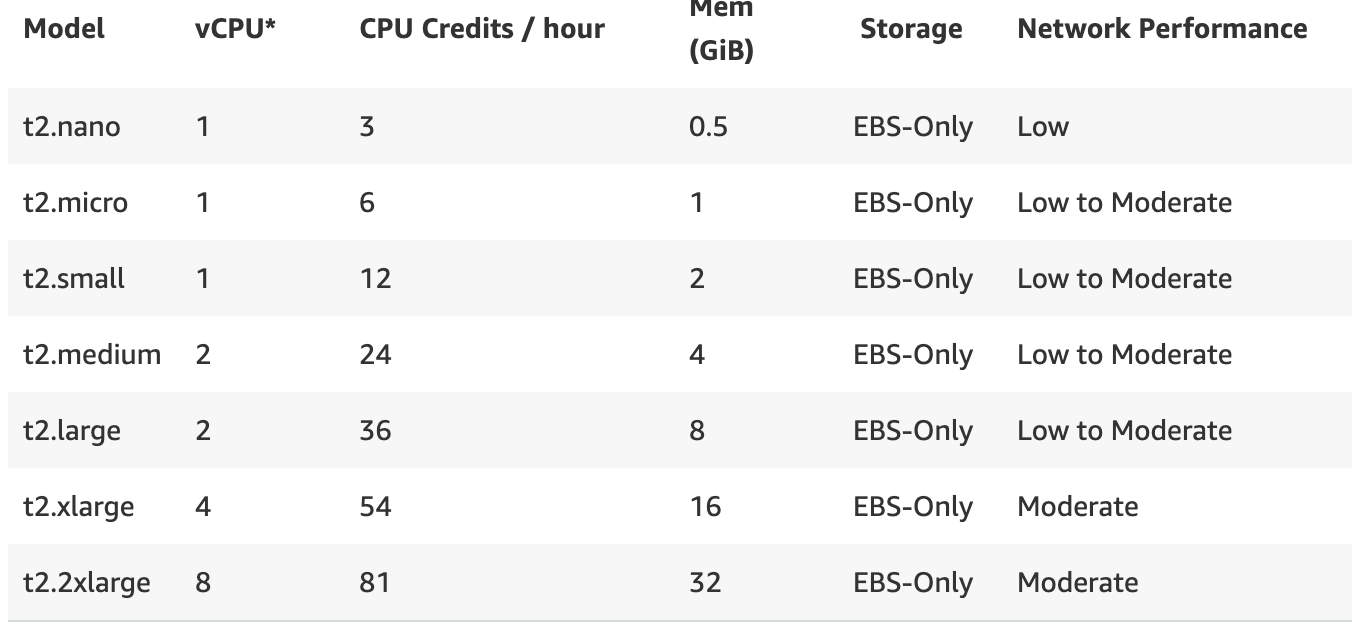The height and width of the screenshot is (642, 1352).
Task: Click the 54 CPU credits value
Action: point(375,507)
